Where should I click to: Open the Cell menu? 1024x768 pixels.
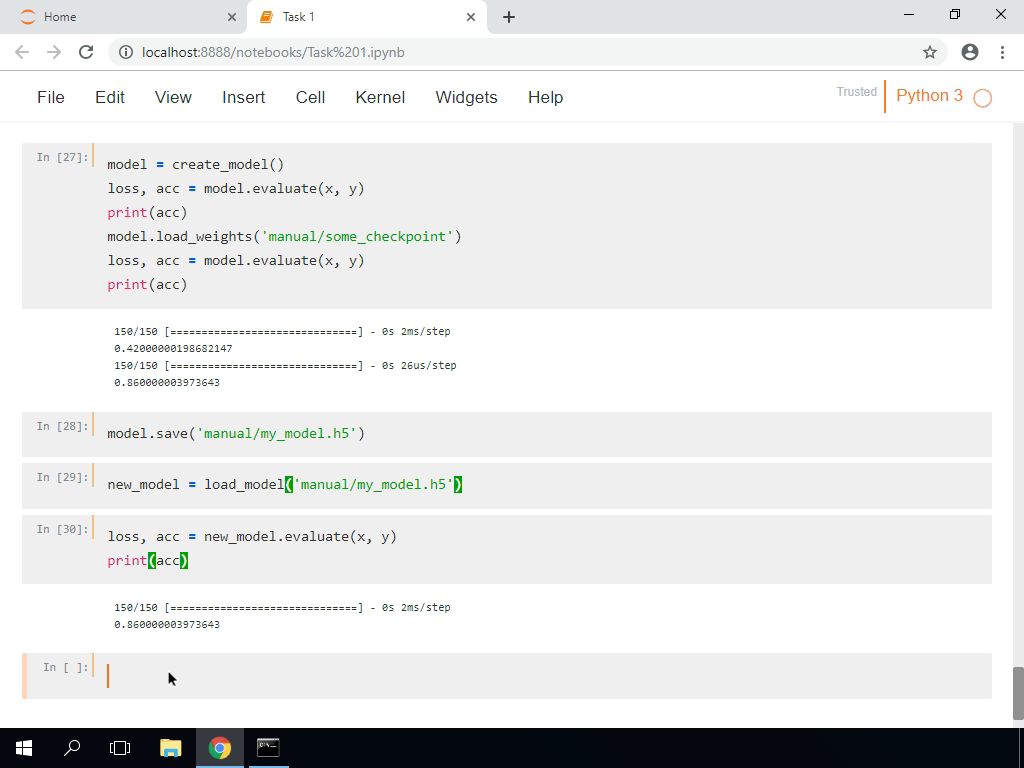coord(310,97)
